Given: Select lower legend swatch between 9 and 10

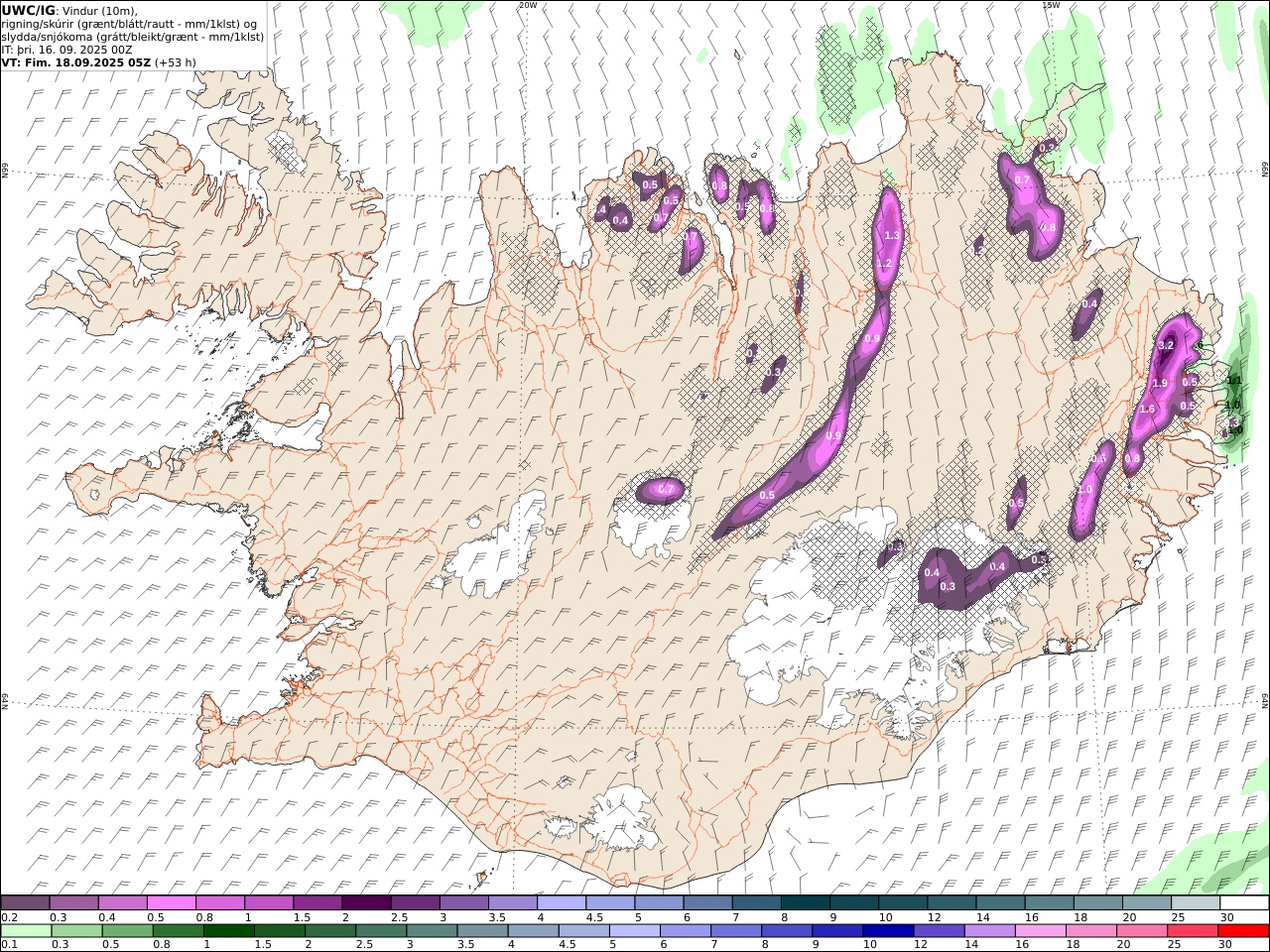Looking at the screenshot, I should [837, 930].
